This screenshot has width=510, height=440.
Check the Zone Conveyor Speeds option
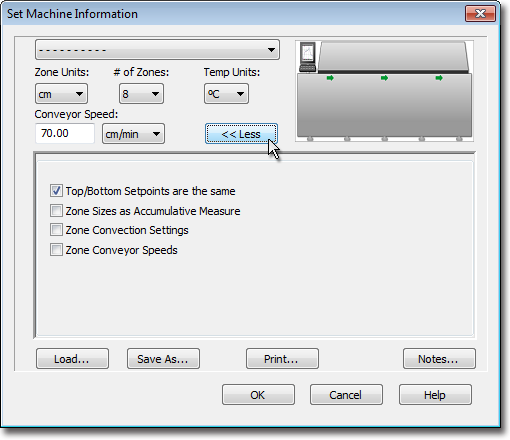tap(56, 250)
